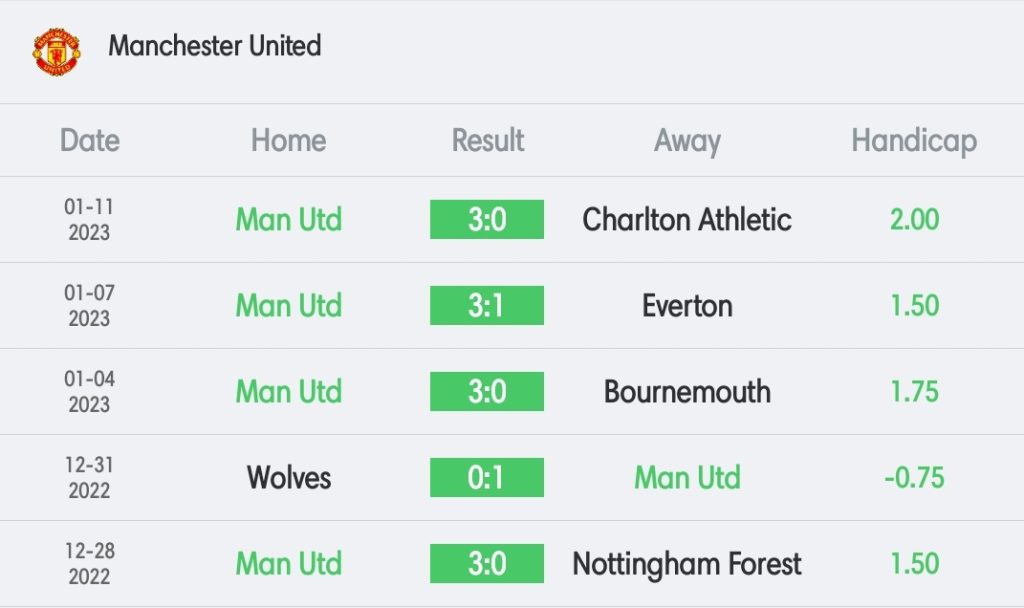Click the Charlton Athletic team name

click(687, 219)
